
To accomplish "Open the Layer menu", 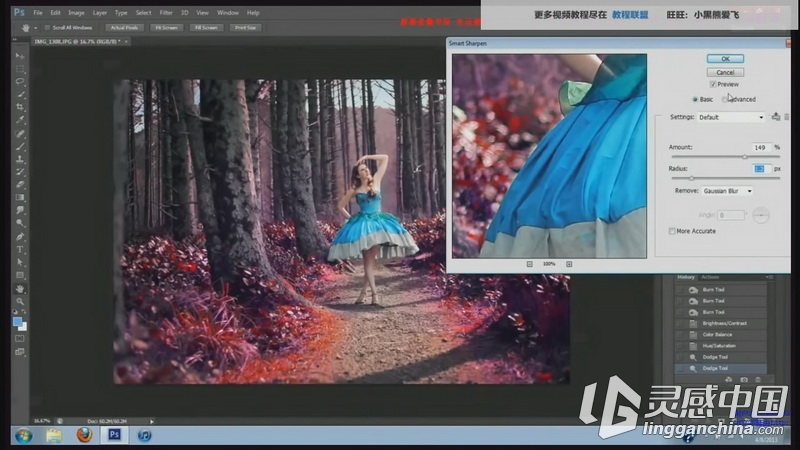I will coord(99,13).
